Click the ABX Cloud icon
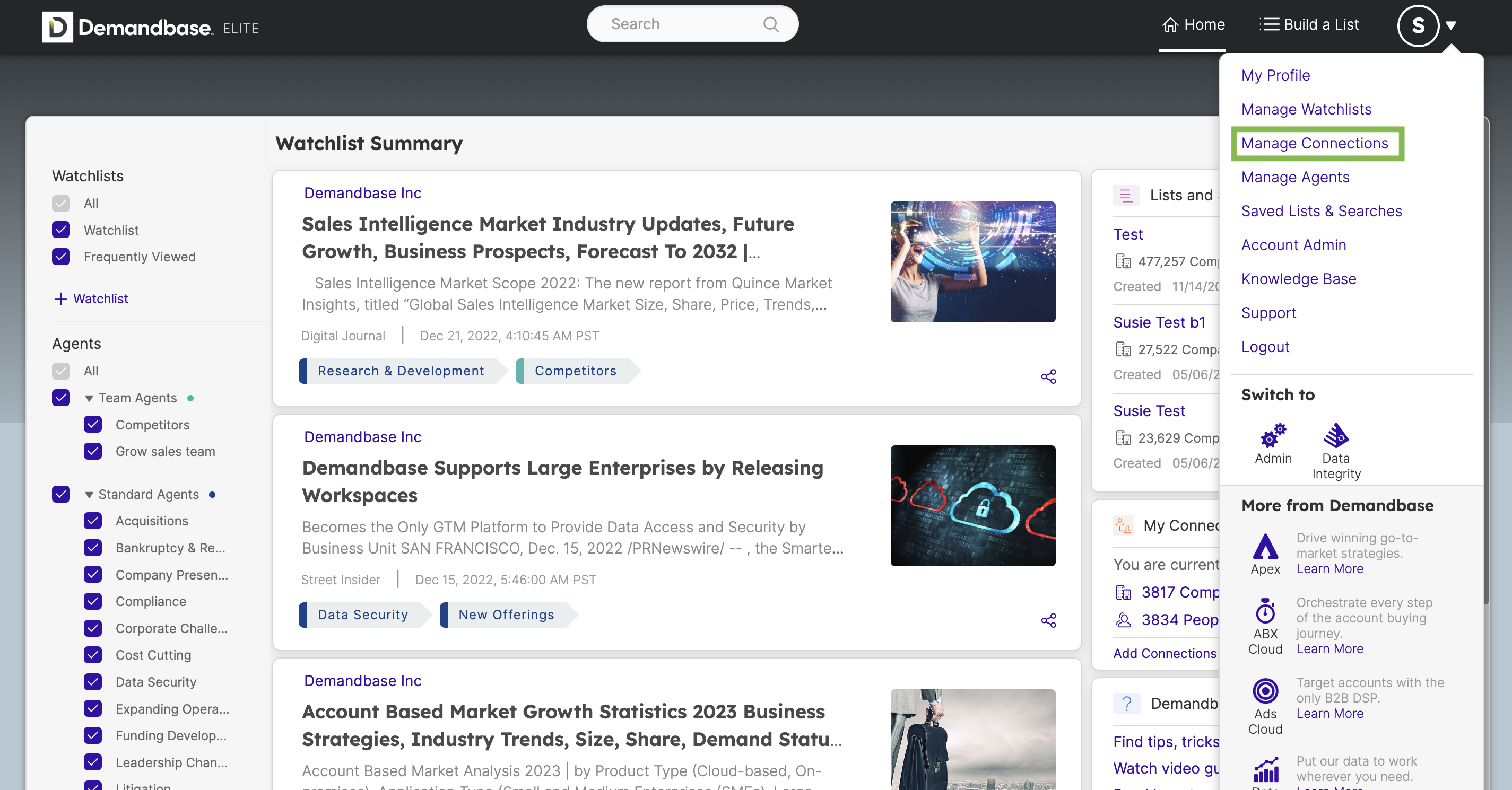The width and height of the screenshot is (1512, 790). [x=1265, y=611]
